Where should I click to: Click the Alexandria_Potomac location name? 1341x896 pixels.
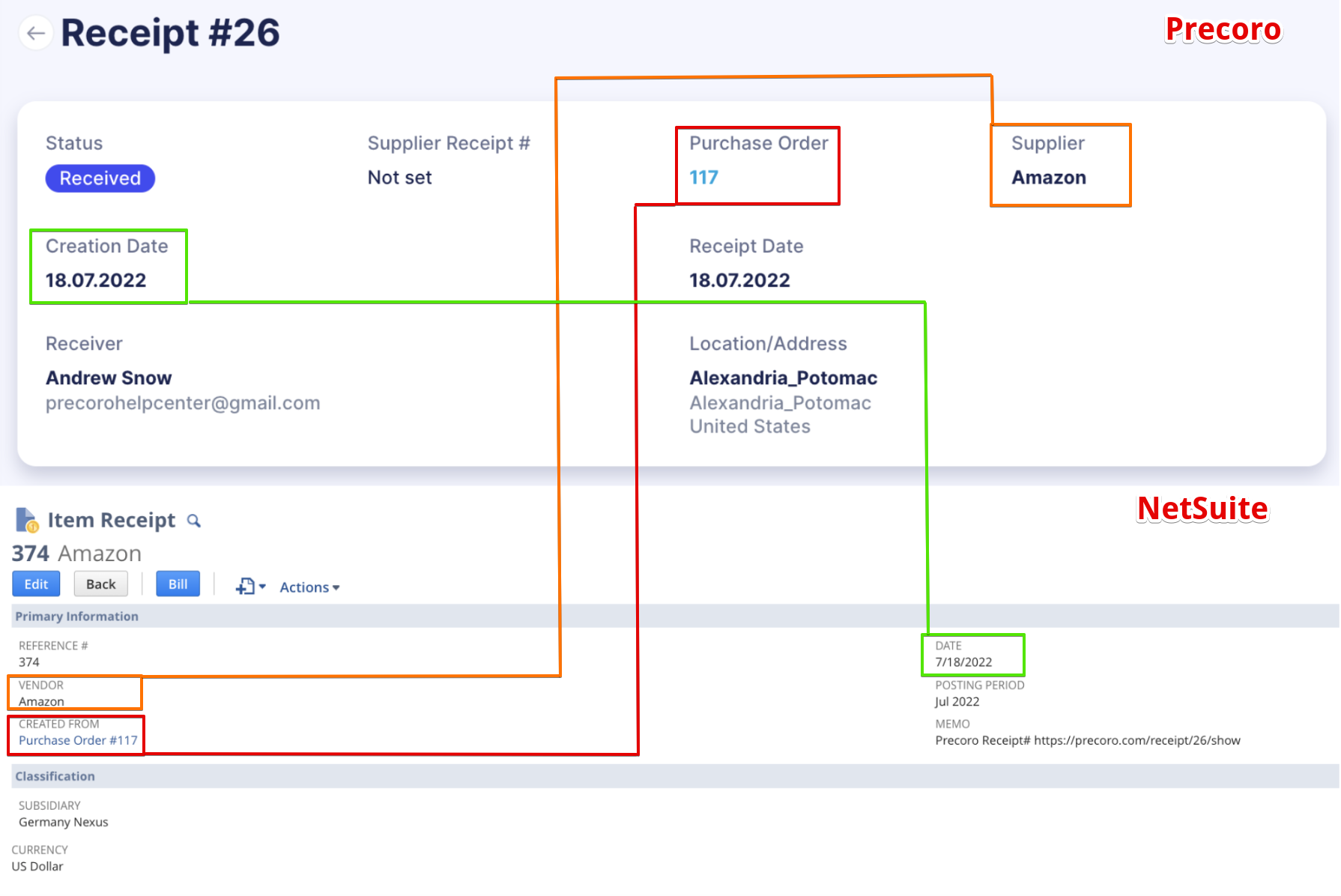point(783,378)
